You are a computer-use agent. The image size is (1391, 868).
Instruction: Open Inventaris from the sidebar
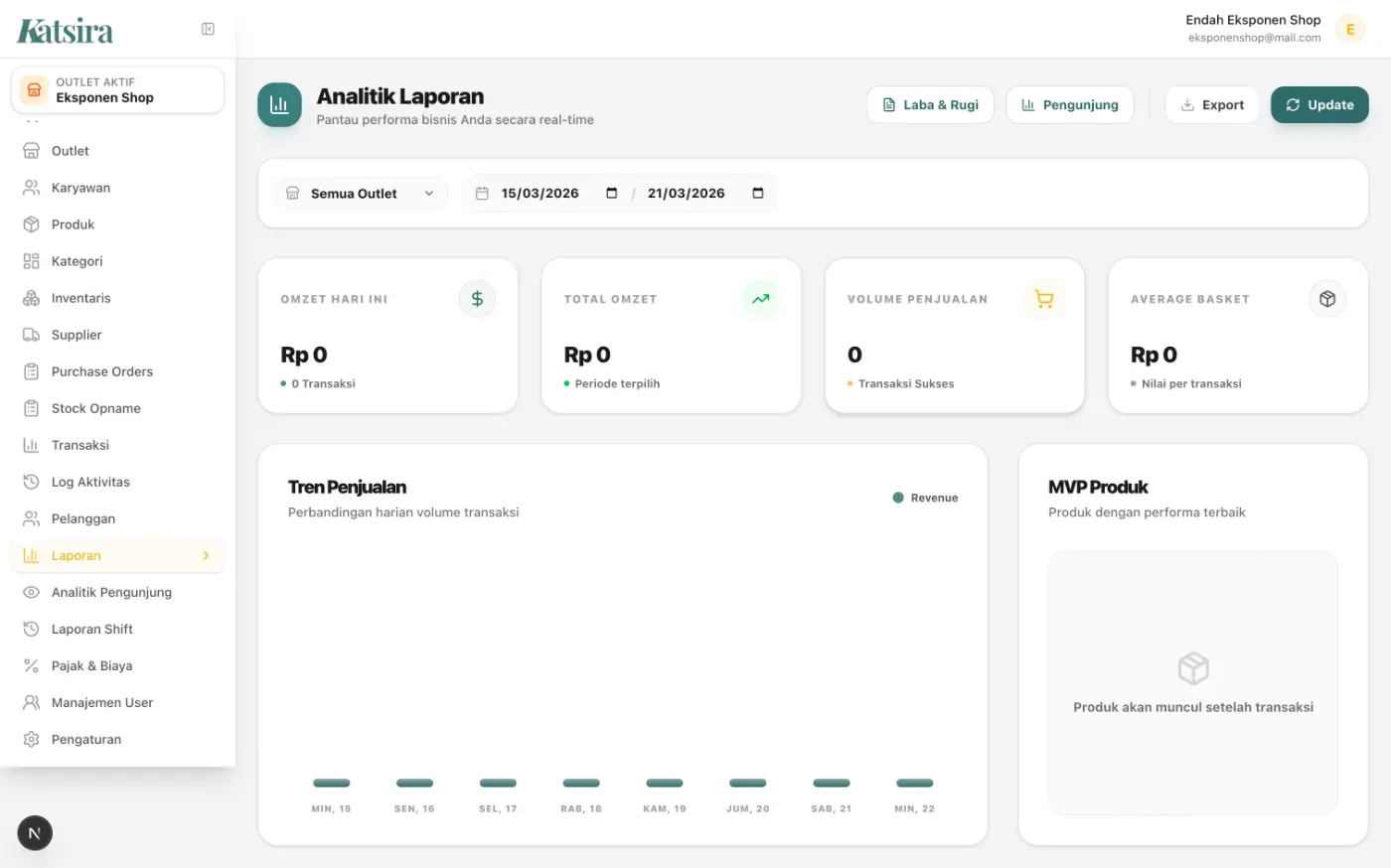pos(117,298)
